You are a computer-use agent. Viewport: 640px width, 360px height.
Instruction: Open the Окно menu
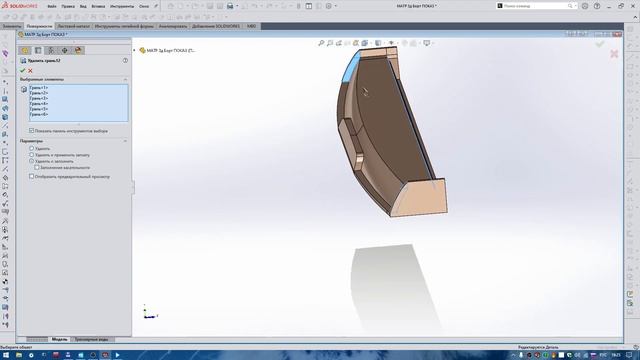tap(144, 7)
